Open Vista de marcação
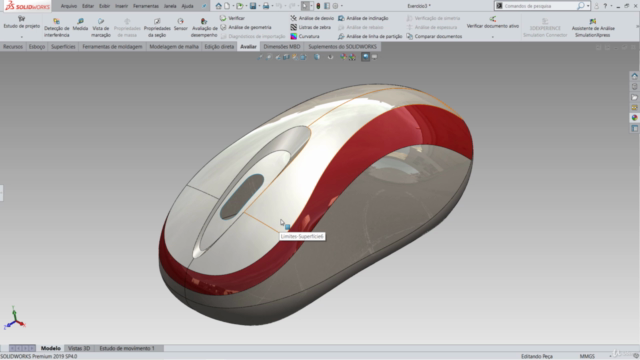The image size is (640, 360). pyautogui.click(x=100, y=27)
